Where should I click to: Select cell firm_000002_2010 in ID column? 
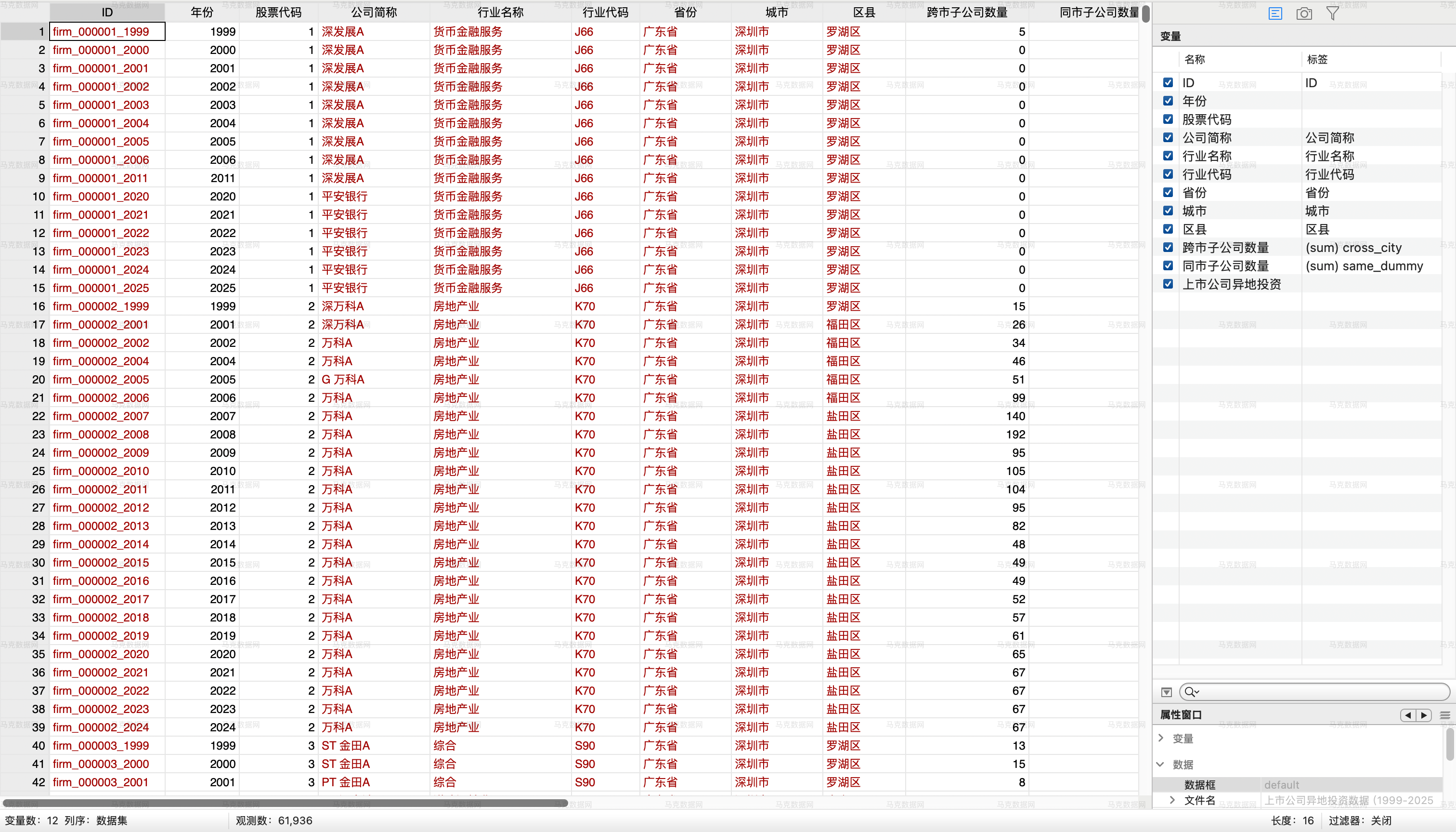pos(101,471)
